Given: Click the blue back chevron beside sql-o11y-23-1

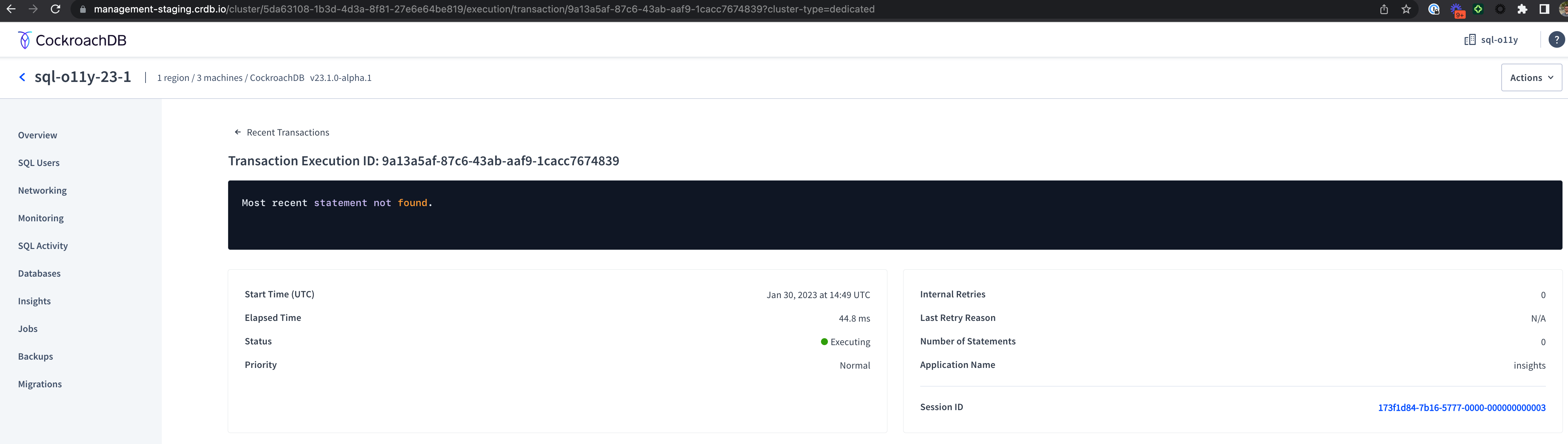Looking at the screenshot, I should click(22, 77).
